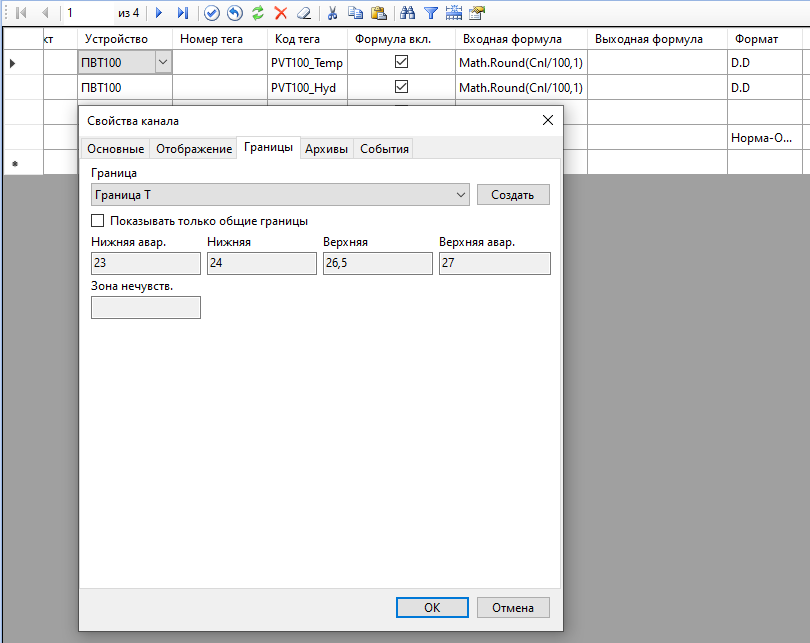Click the Формат column header
This screenshot has height=643, width=810.
coord(765,39)
